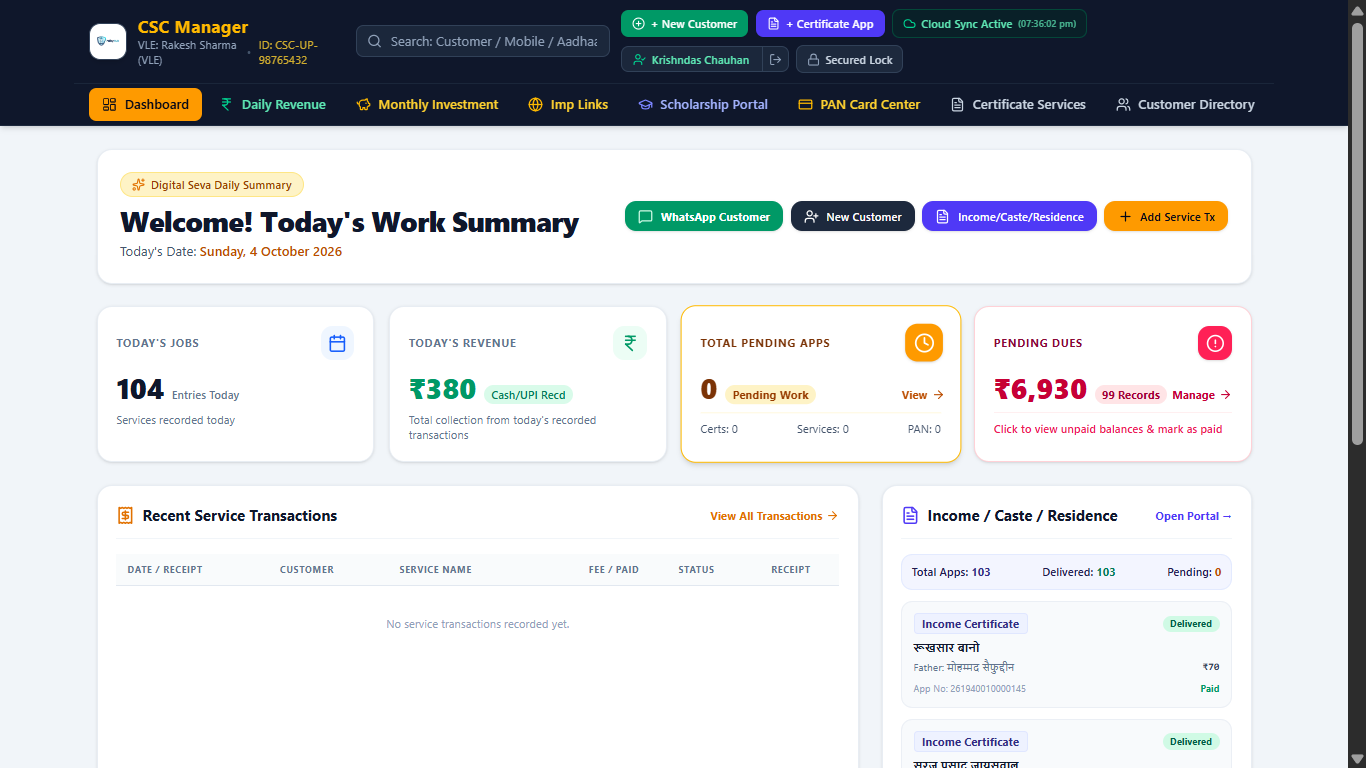Click the receipt icon beside Recent Service Transactions
The image size is (1366, 768).
[125, 516]
